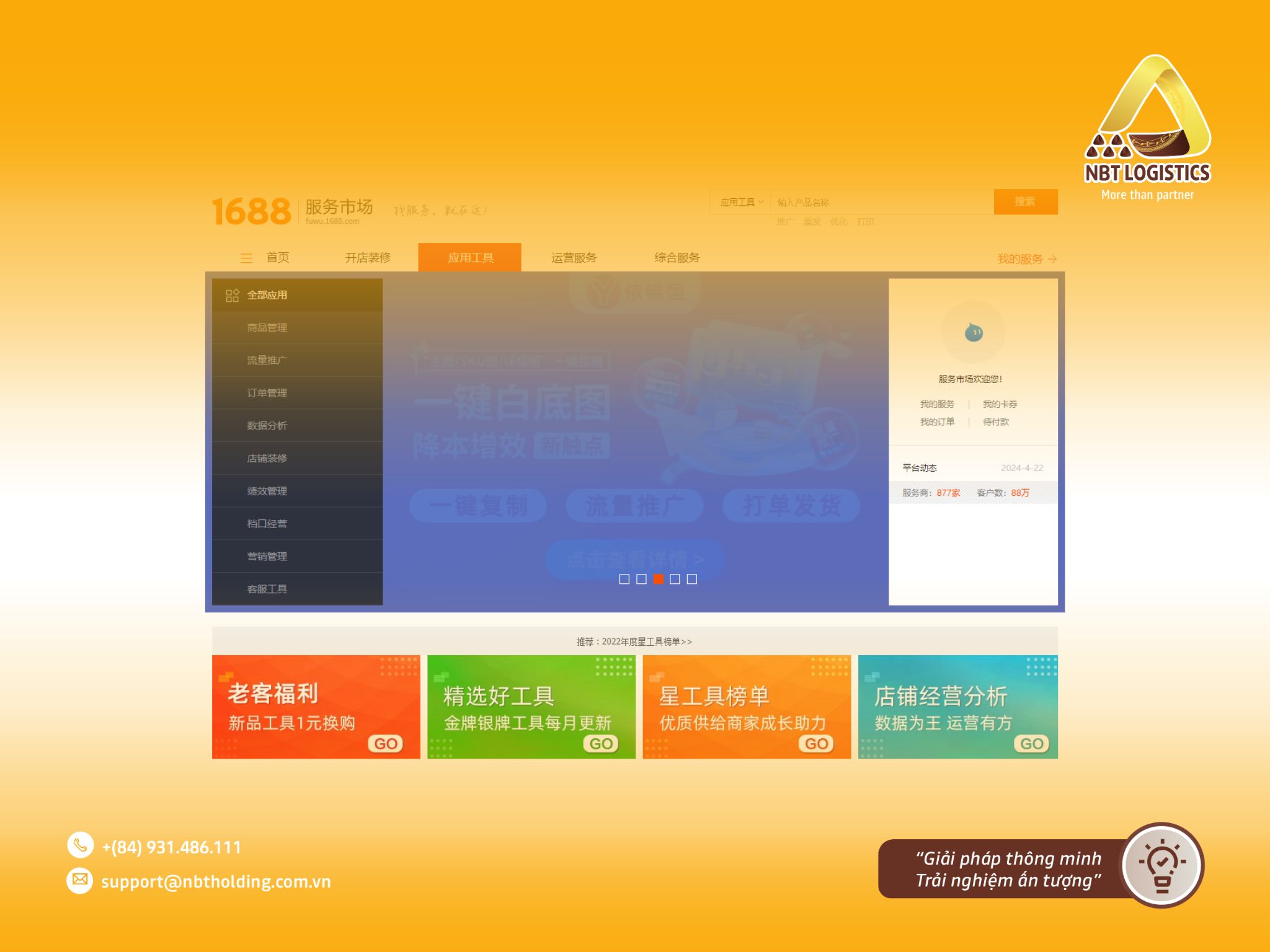Viewport: 1270px width, 952px height.
Task: Select 客服工具 in the sidebar
Action: pos(297,589)
